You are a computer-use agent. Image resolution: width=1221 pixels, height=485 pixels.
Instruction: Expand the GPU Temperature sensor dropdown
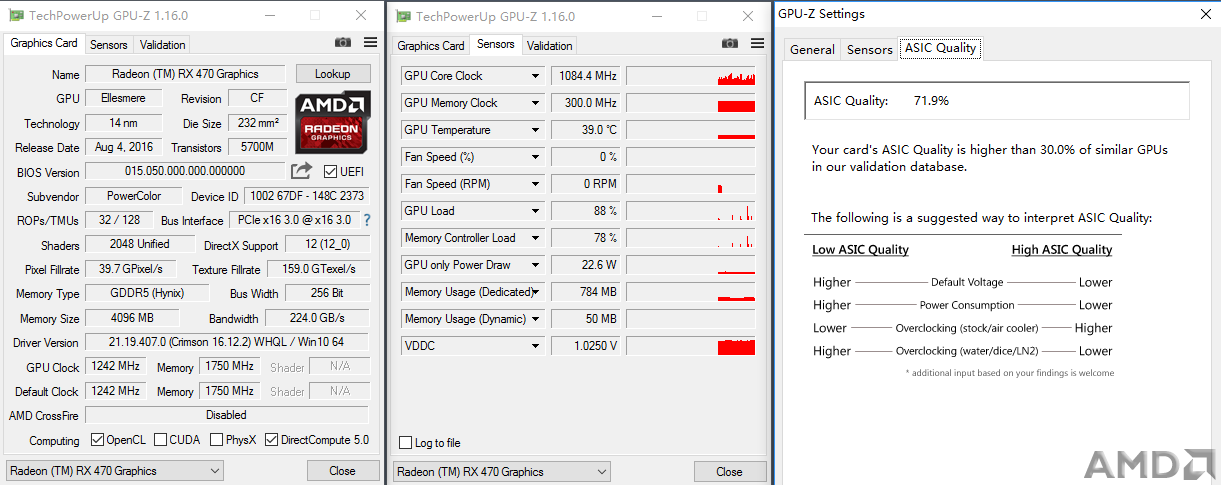(x=535, y=130)
